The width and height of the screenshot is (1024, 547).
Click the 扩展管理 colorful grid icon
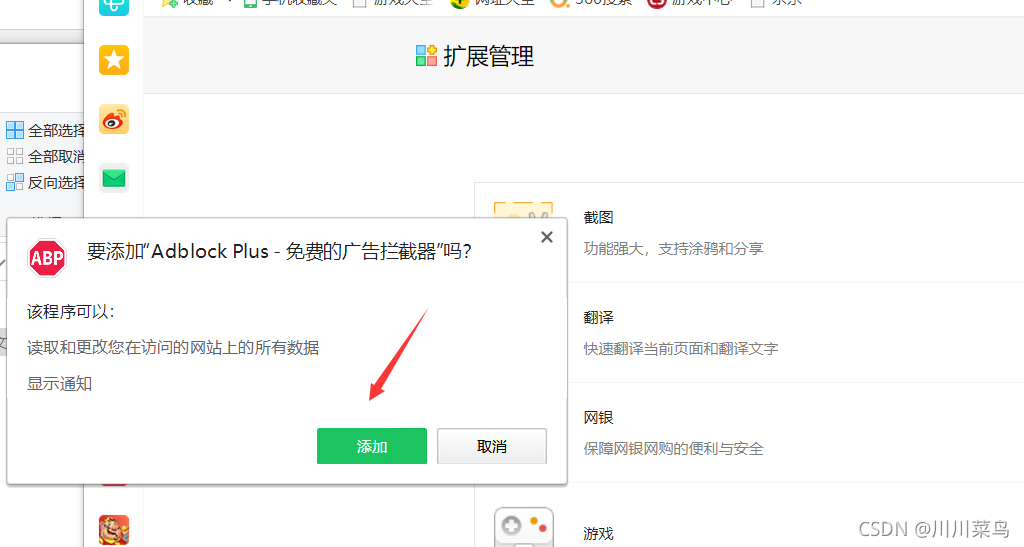[426, 55]
